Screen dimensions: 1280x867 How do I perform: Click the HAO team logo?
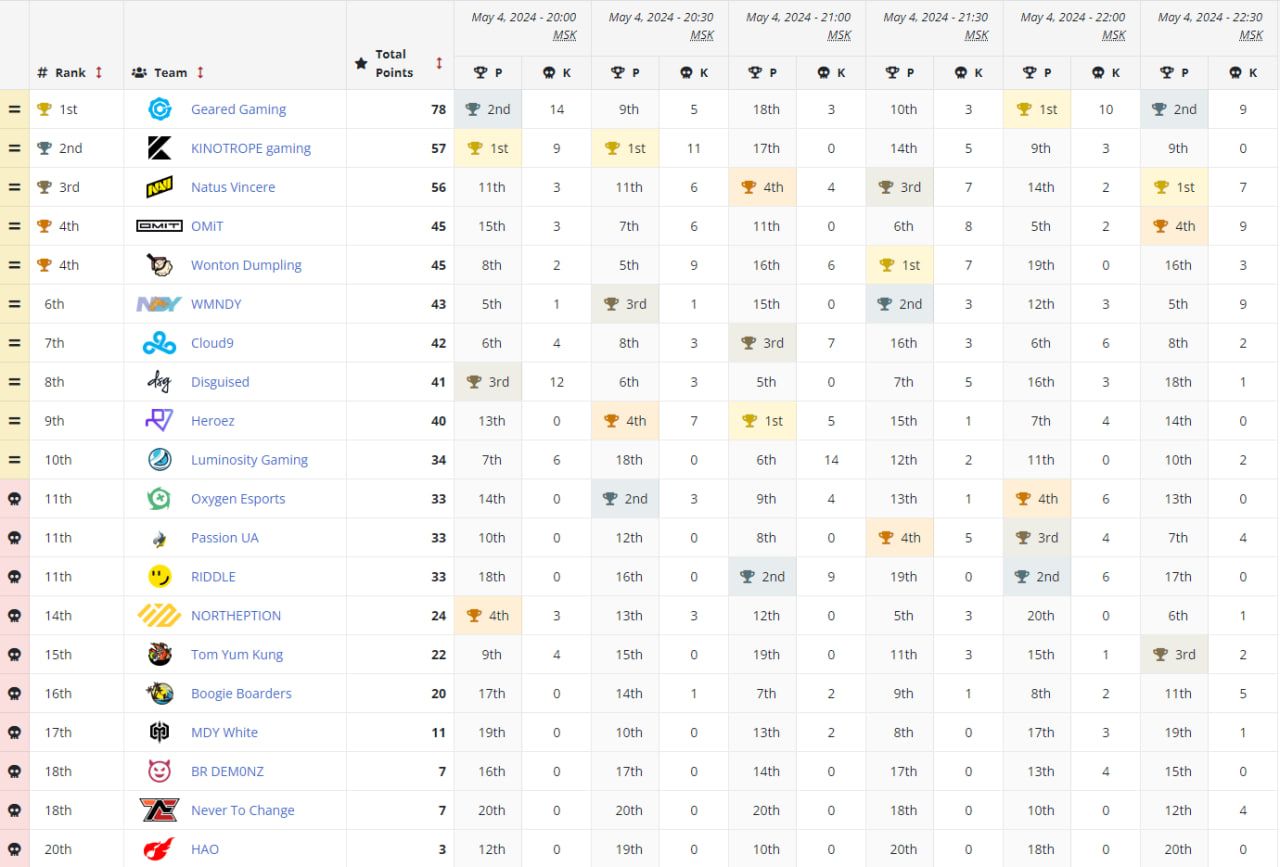tap(159, 850)
